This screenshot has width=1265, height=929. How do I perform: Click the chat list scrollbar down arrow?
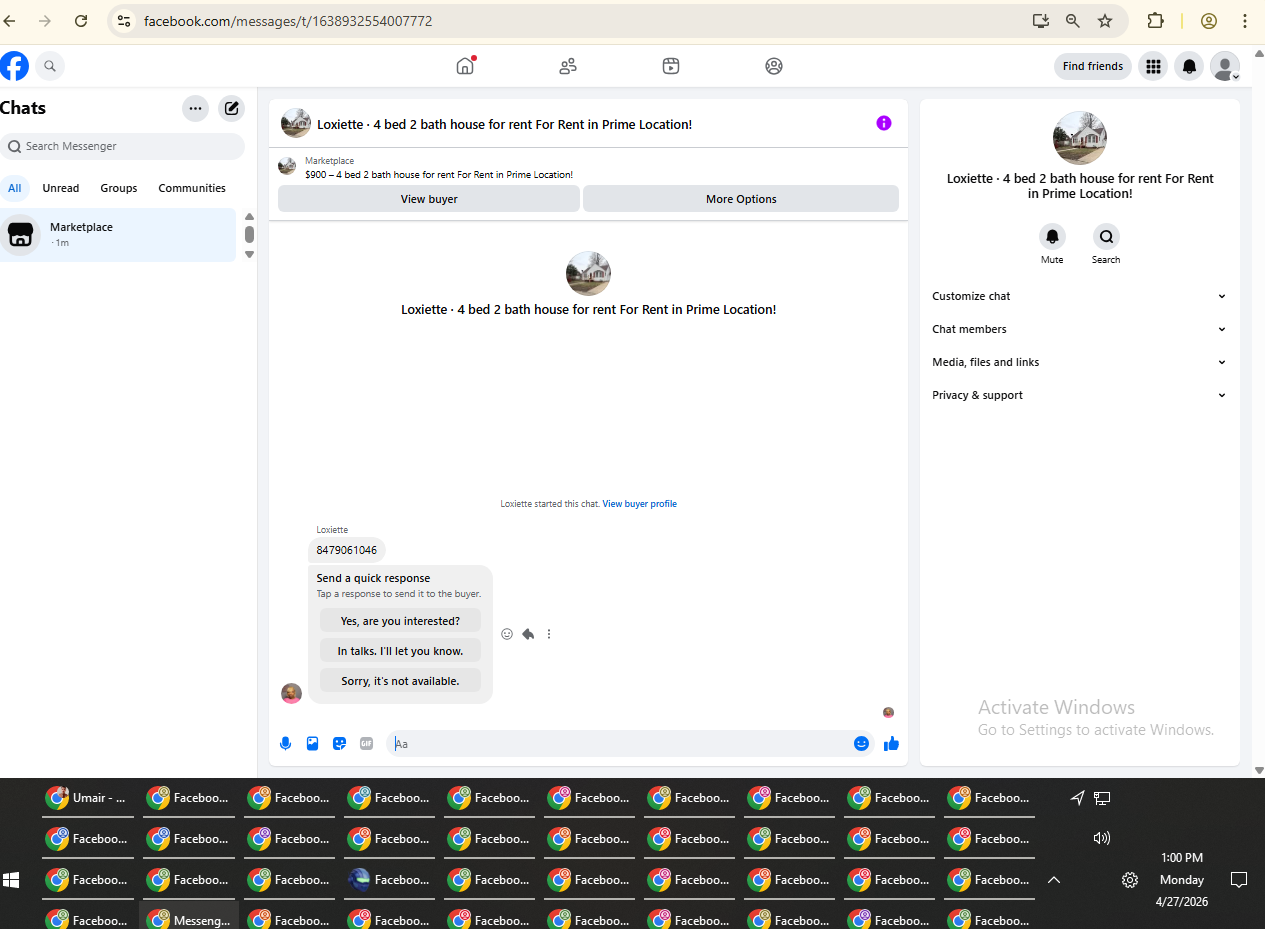(x=249, y=254)
